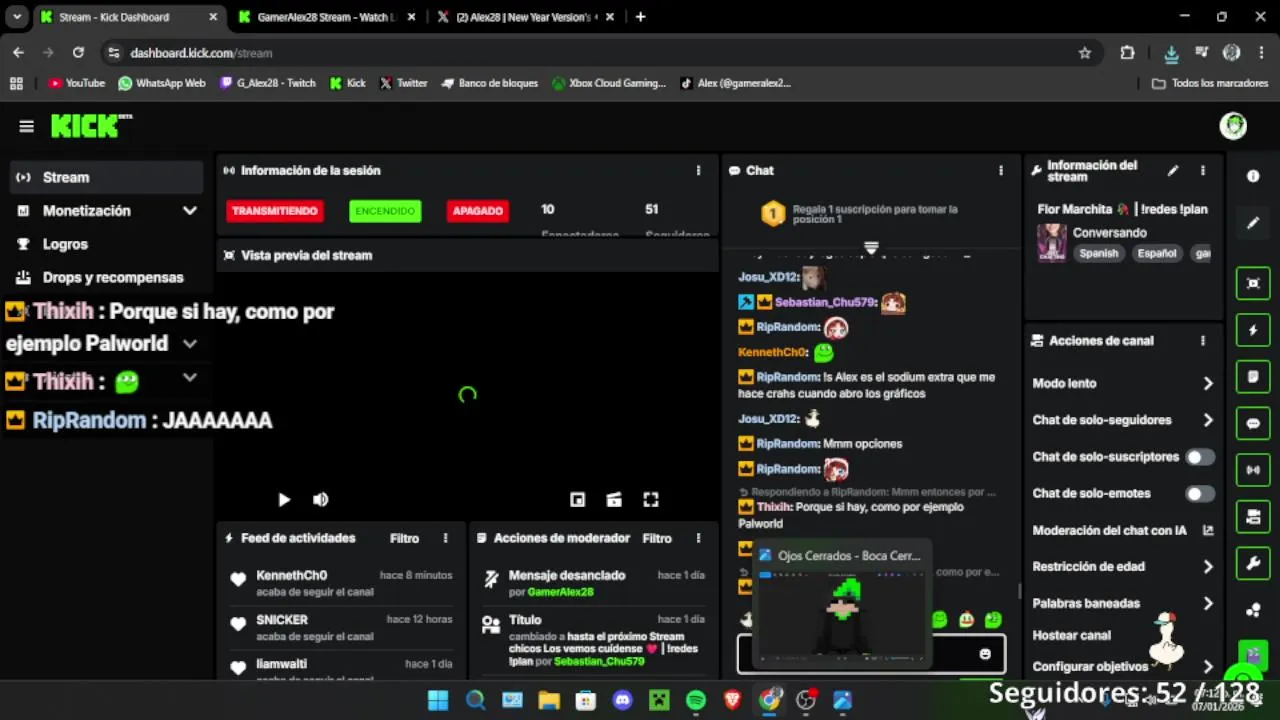
Task: Click the info icon in the right rail
Action: 1253,176
